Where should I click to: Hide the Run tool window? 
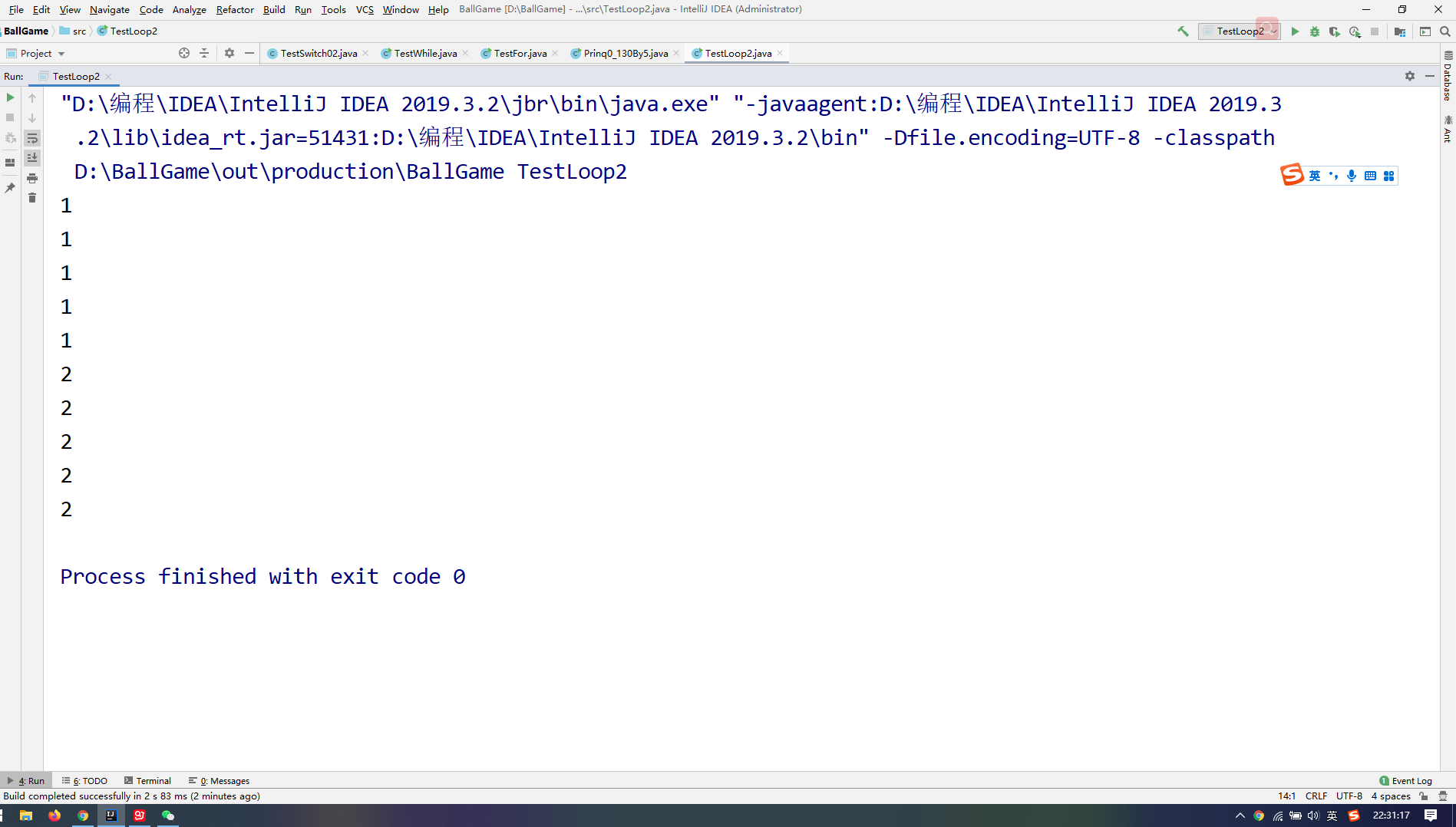[x=1430, y=76]
